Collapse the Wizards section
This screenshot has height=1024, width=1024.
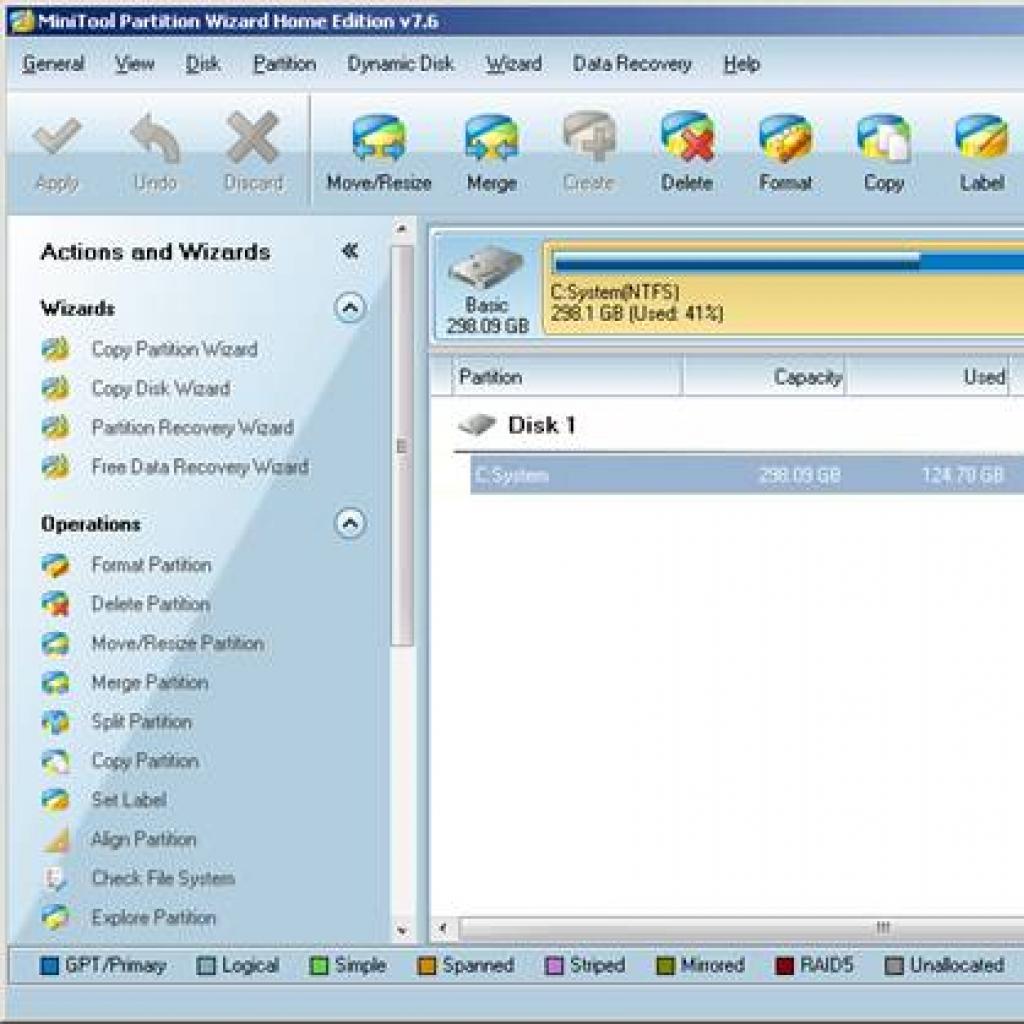(350, 308)
